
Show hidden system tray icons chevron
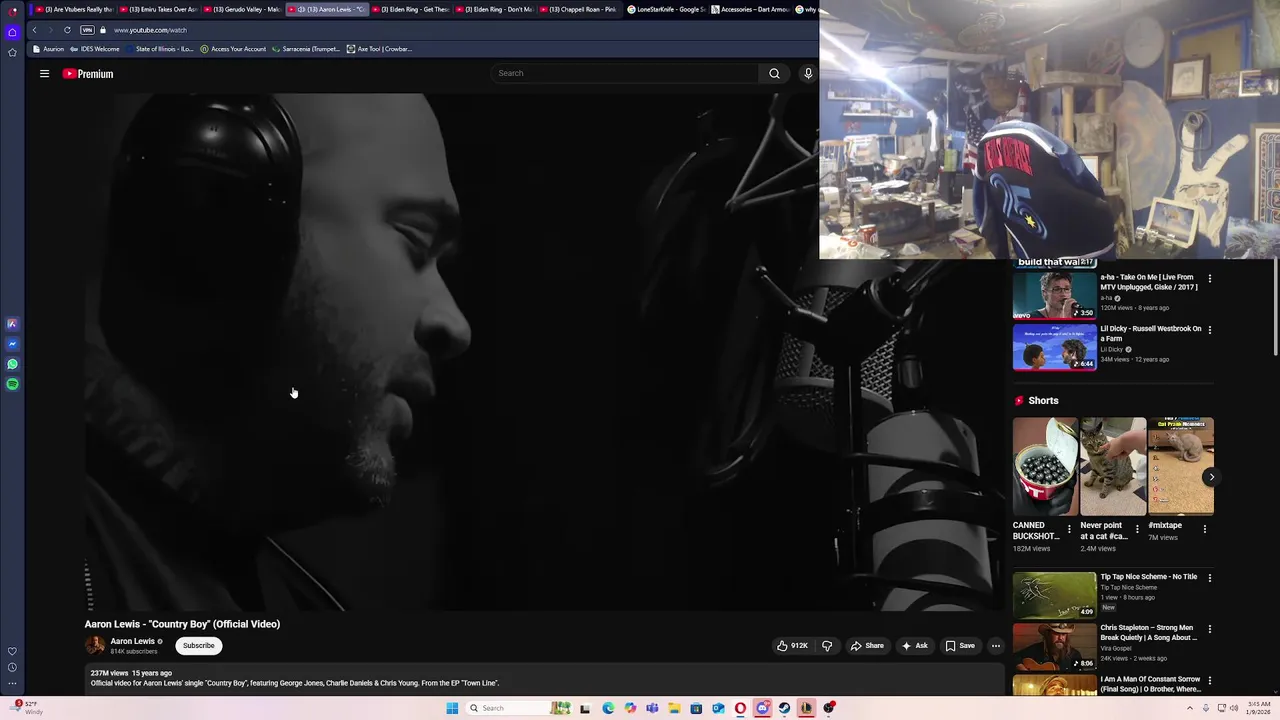point(1188,708)
